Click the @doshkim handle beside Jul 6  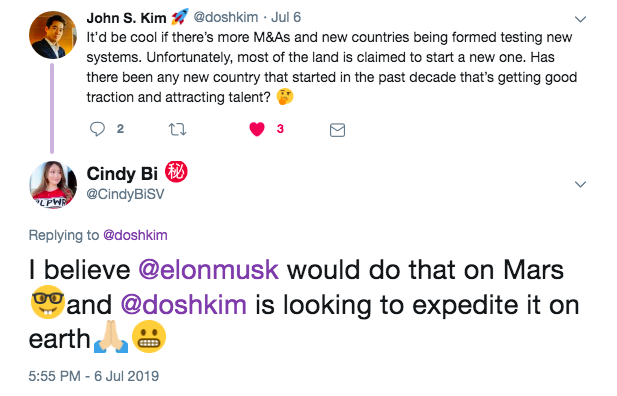pyautogui.click(x=226, y=18)
